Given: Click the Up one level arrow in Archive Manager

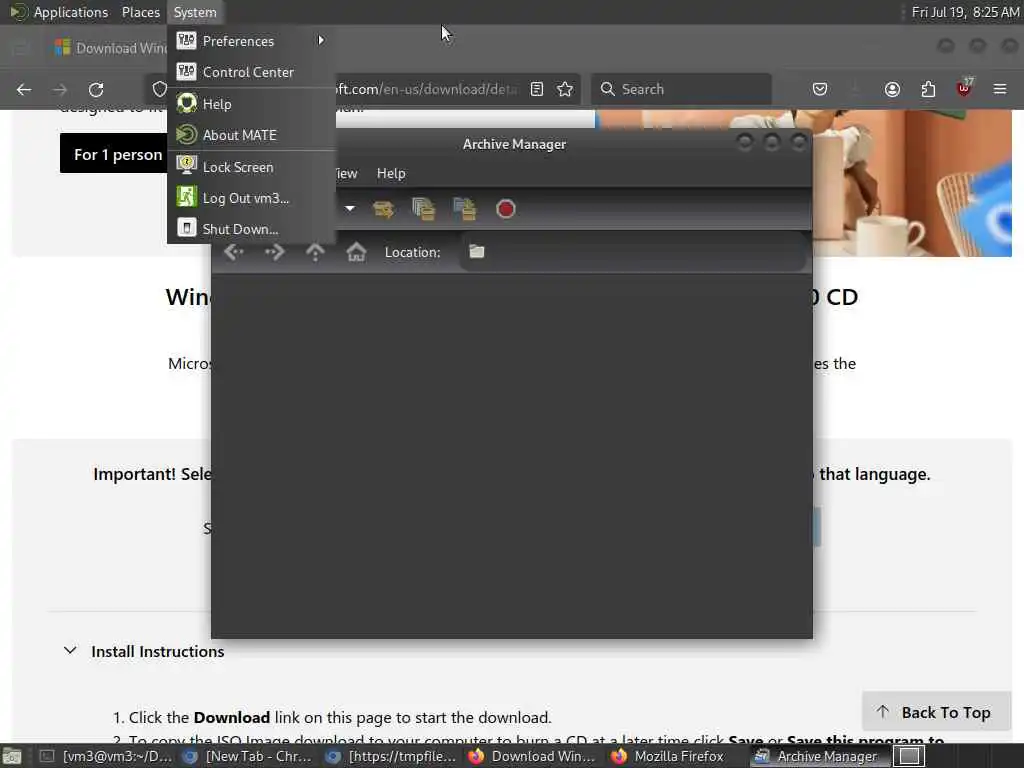Looking at the screenshot, I should 315,252.
